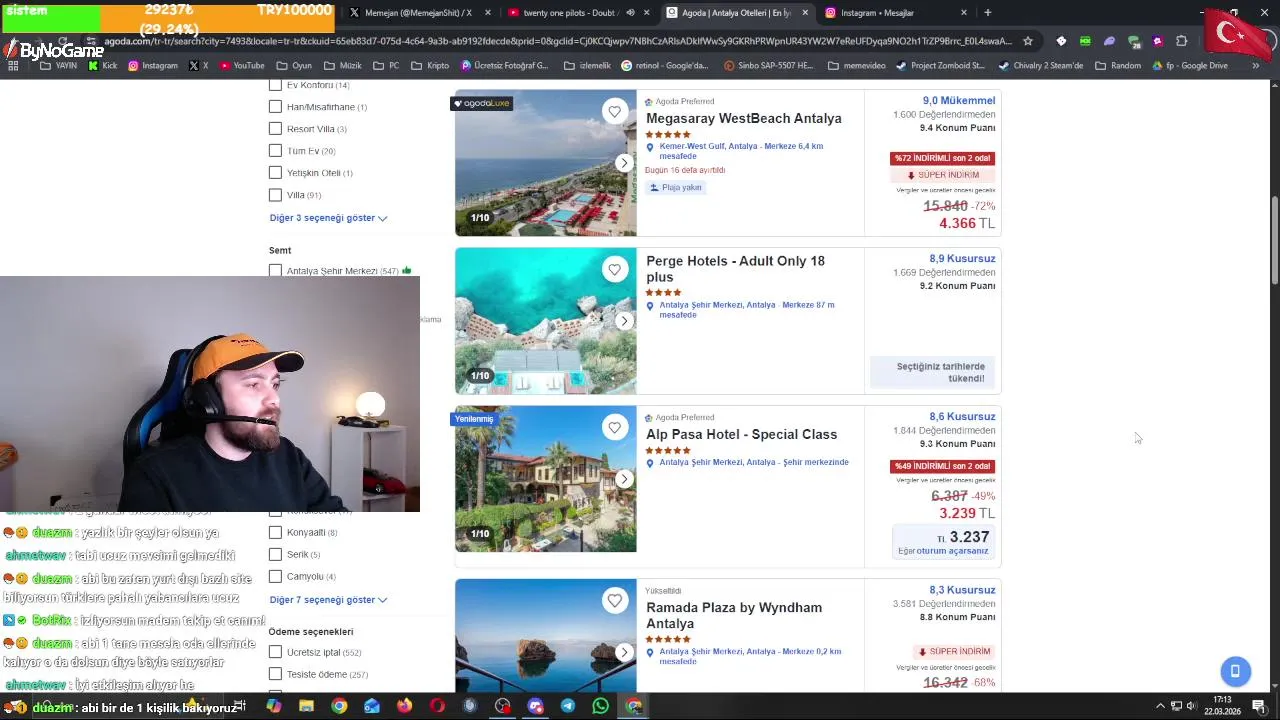
Task: Mute the twenty one pilots tab audio
Action: tap(630, 13)
